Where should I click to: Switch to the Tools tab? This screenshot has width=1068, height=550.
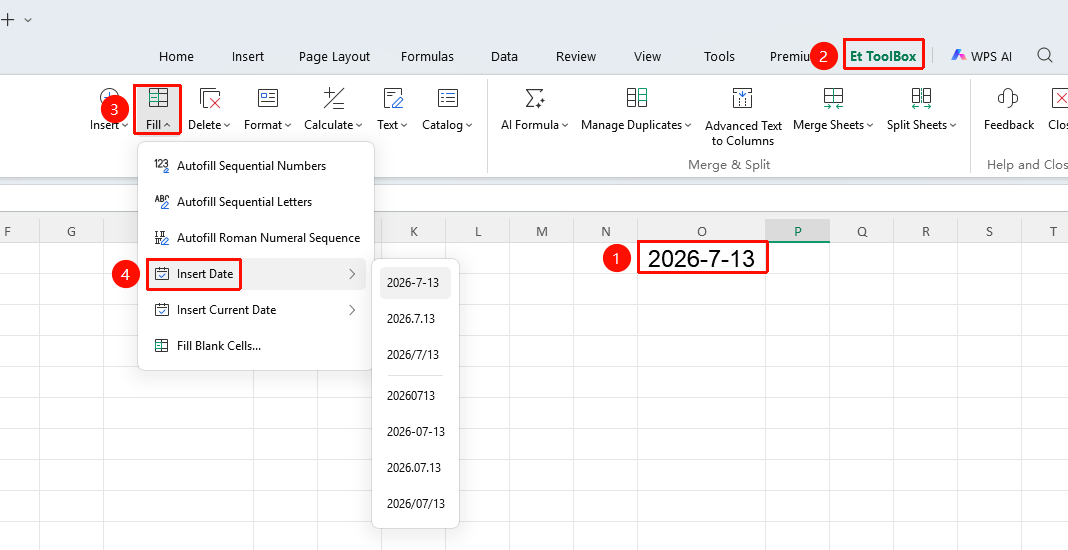[x=719, y=57]
